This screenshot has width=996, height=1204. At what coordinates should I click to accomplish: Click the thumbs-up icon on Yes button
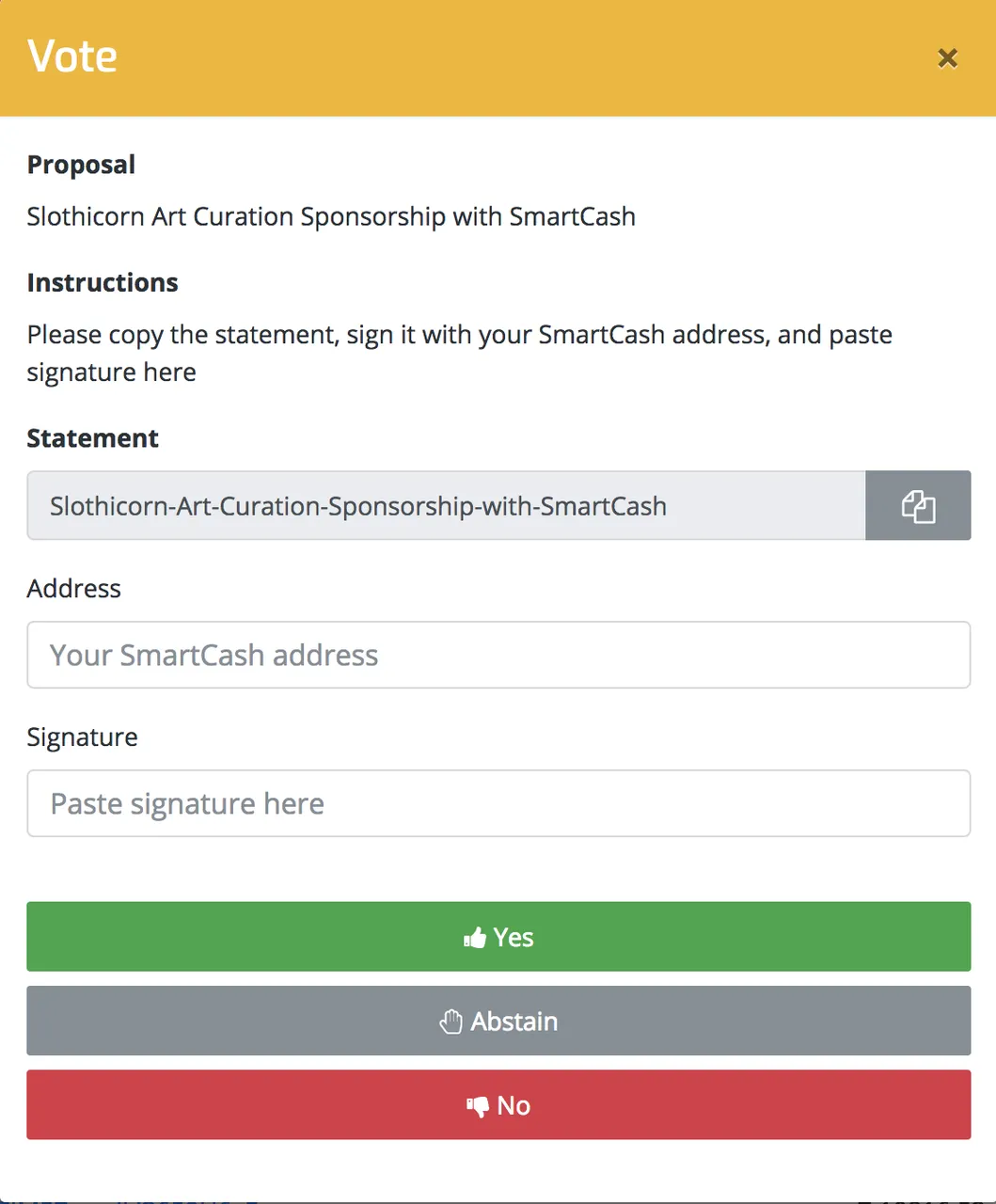point(475,937)
